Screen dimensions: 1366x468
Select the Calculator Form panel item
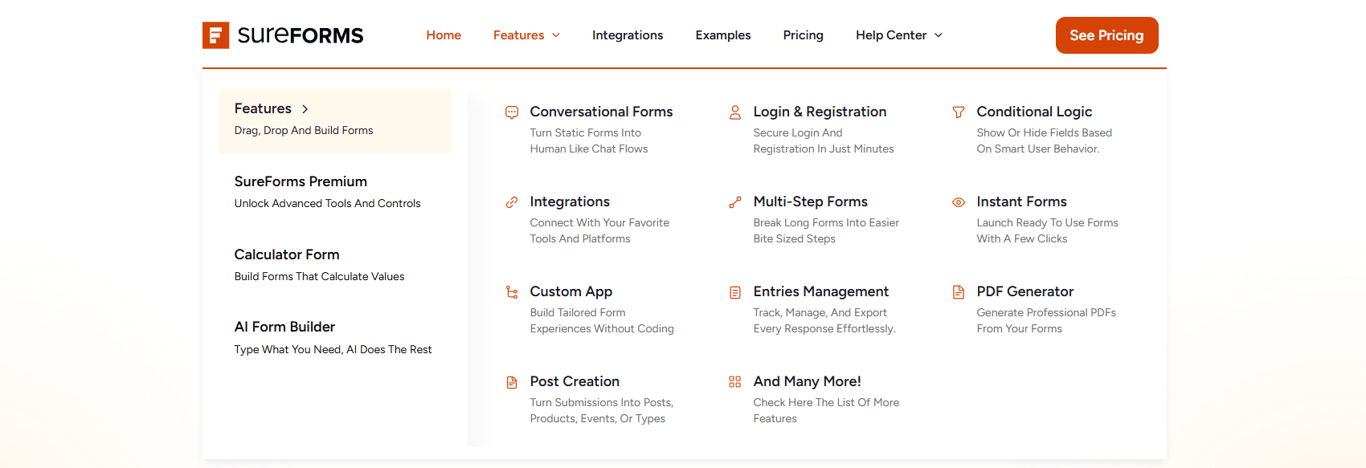[x=287, y=254]
